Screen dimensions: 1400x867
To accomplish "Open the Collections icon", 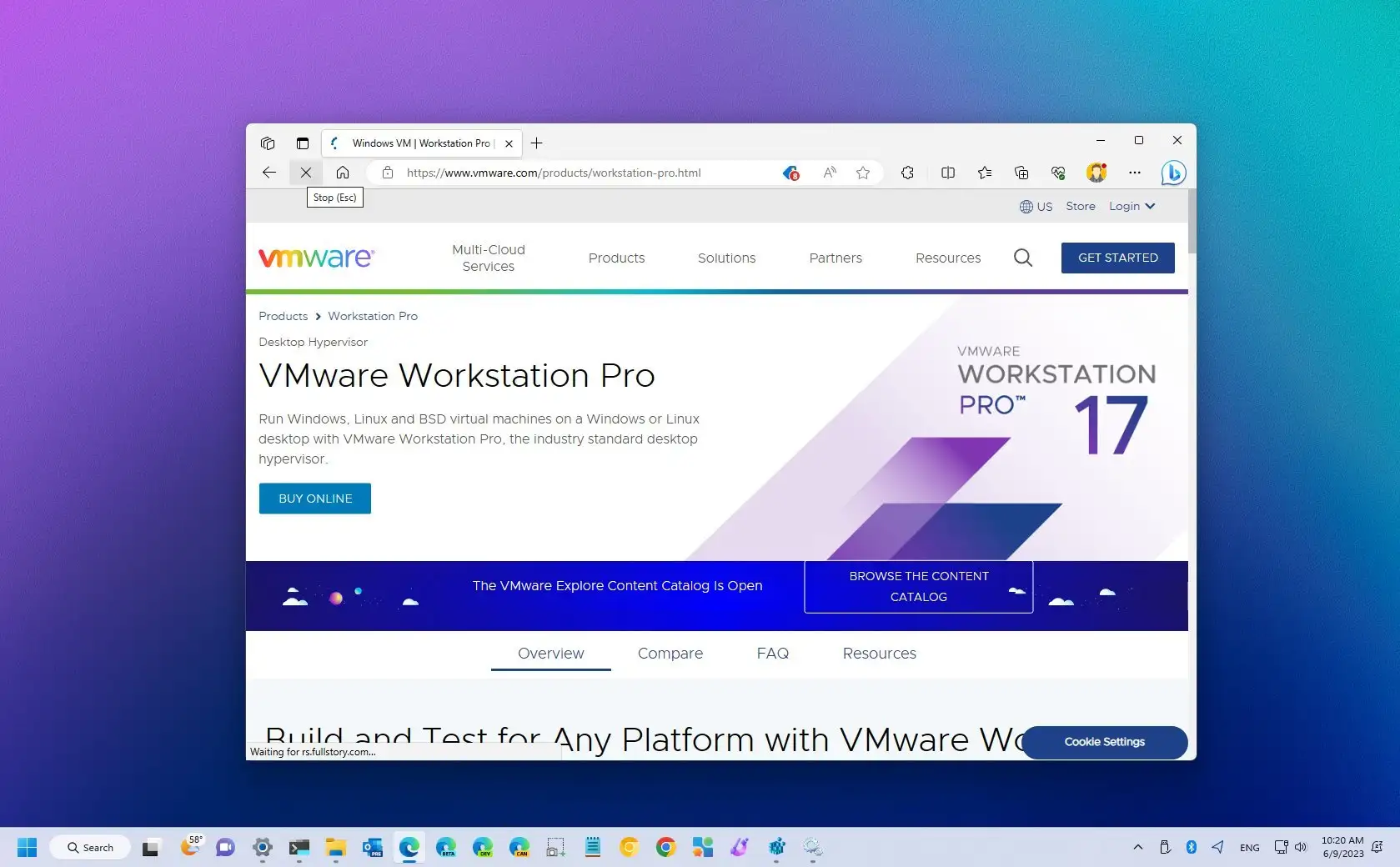I will coord(1021,173).
